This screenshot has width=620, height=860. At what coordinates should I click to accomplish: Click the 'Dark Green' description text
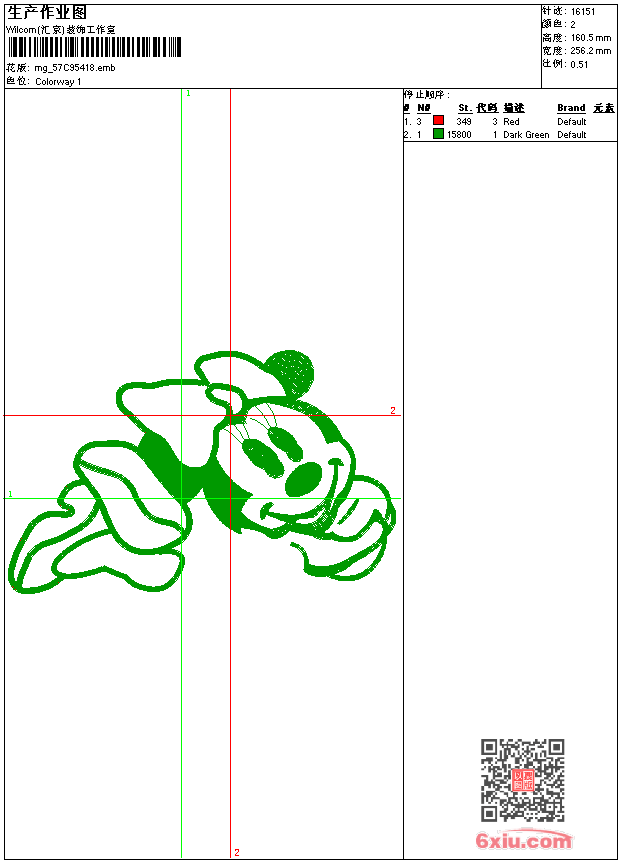(x=526, y=135)
